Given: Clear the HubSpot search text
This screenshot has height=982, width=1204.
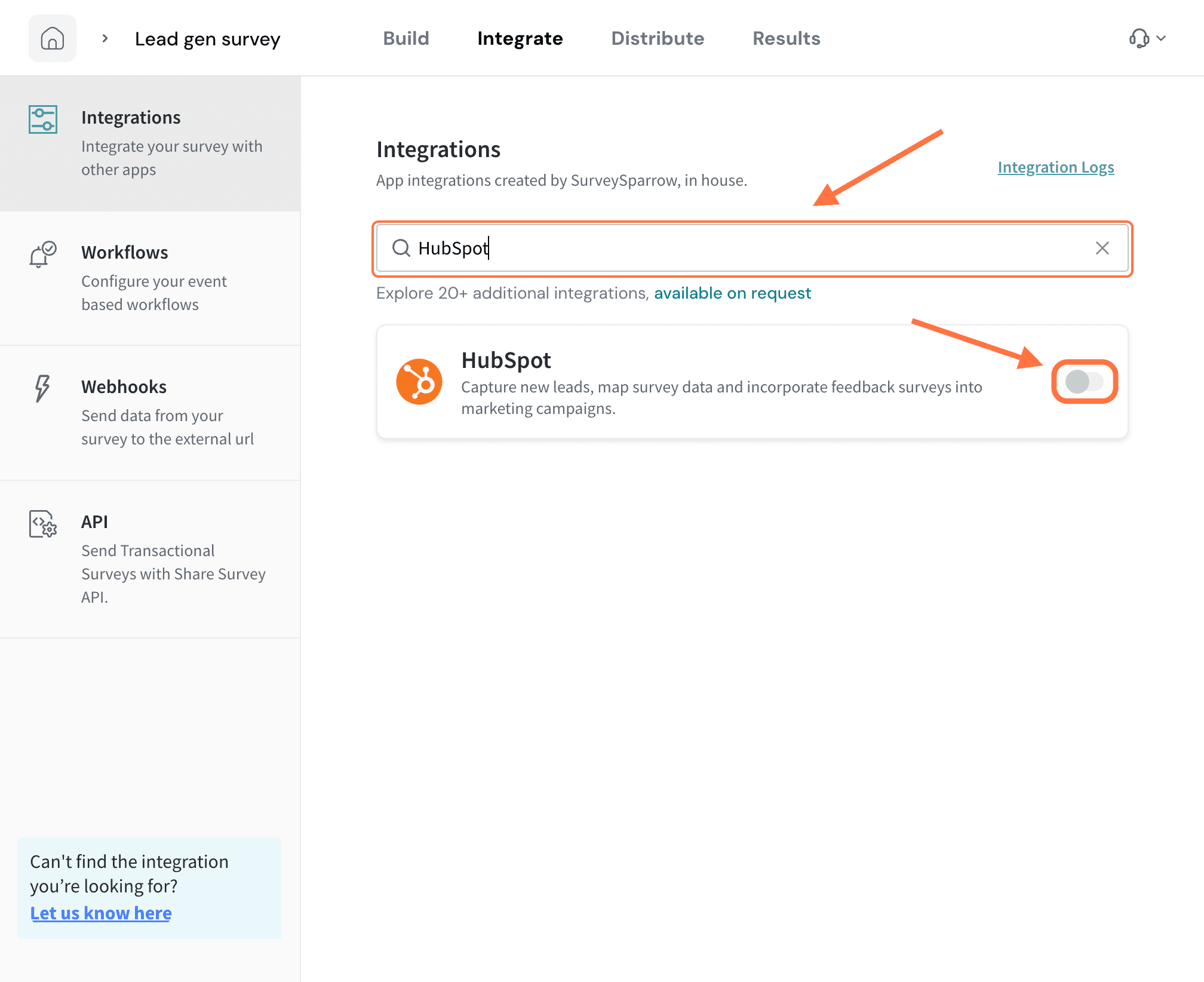Looking at the screenshot, I should 1102,248.
